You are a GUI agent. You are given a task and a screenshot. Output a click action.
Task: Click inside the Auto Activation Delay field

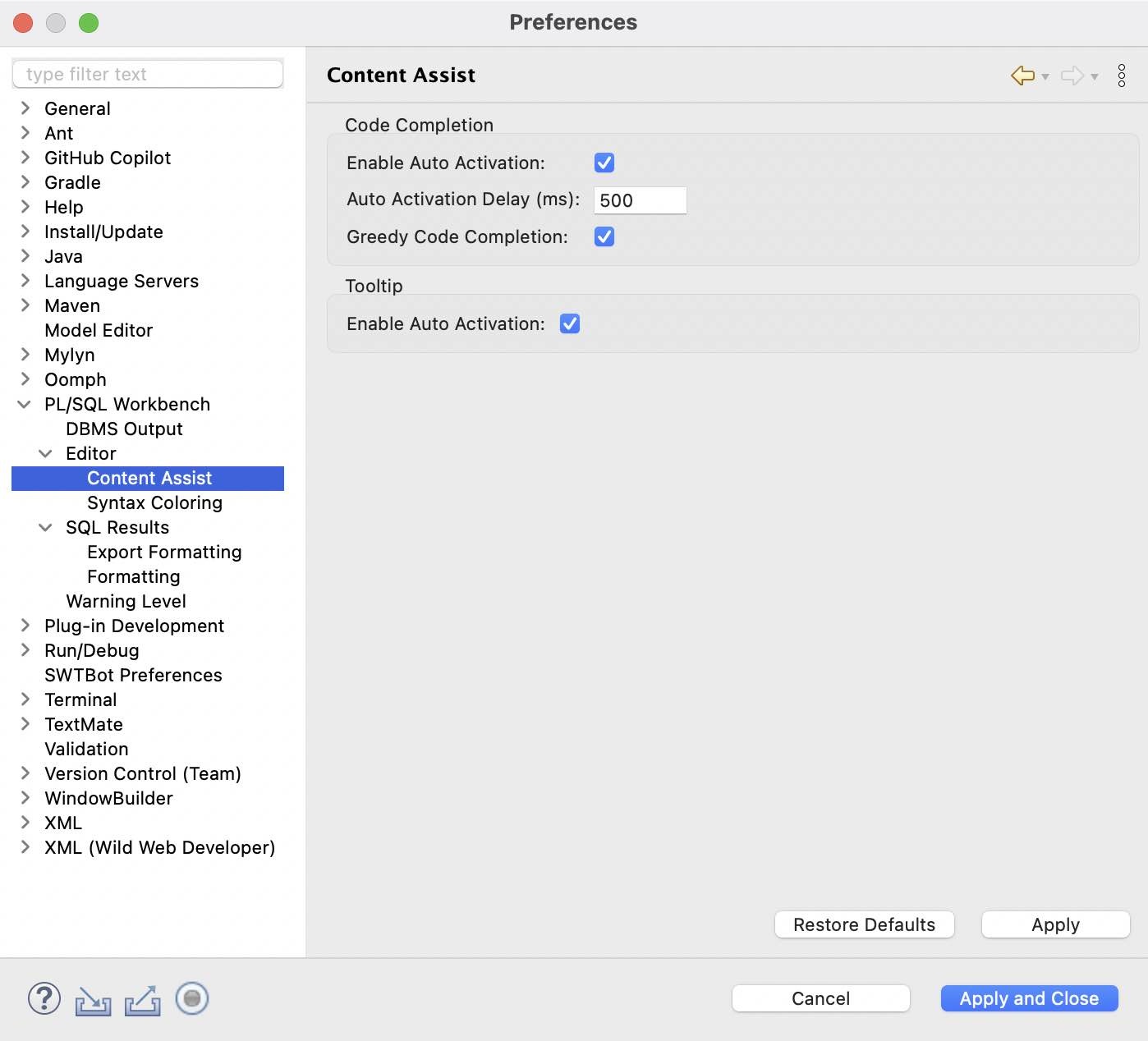click(639, 200)
